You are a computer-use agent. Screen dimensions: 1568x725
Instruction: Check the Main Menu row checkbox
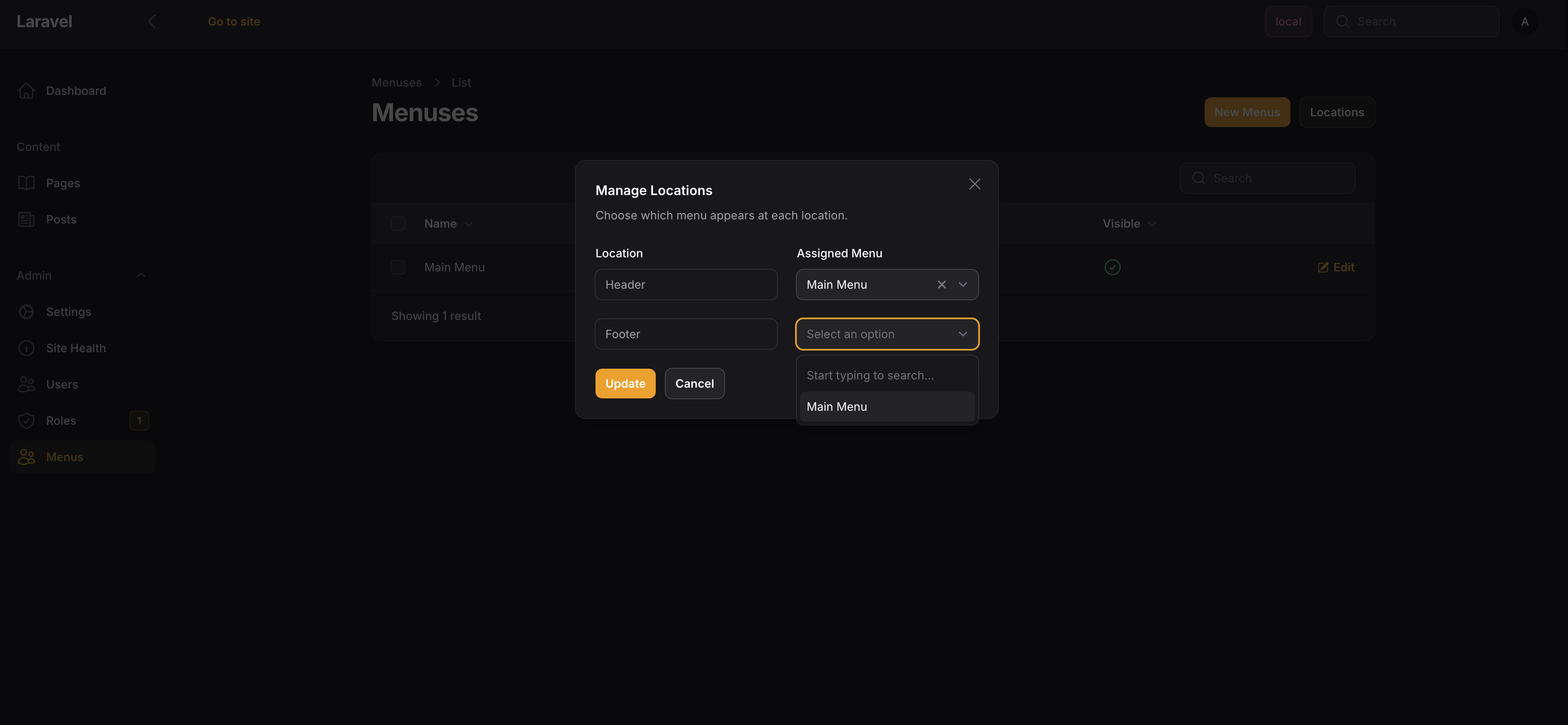[398, 267]
